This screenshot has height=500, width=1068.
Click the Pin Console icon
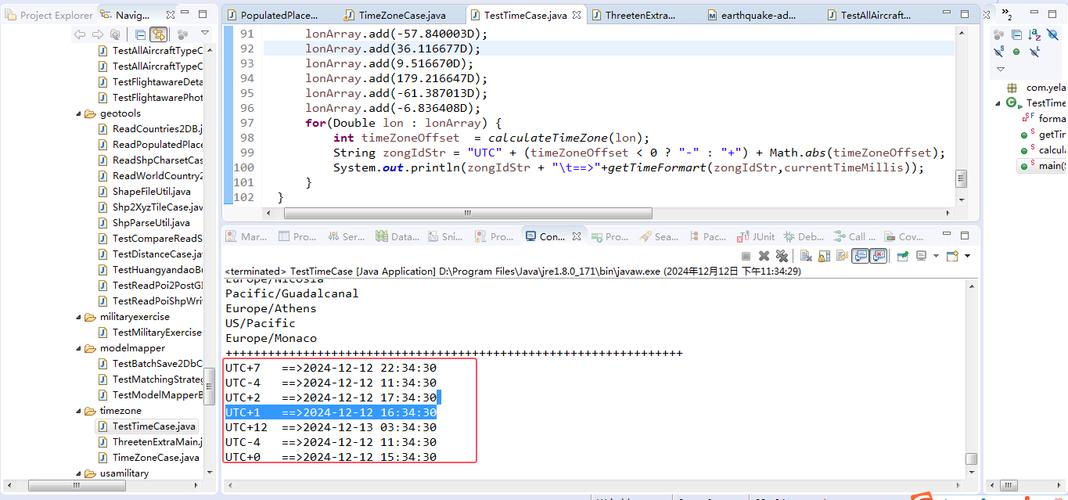coord(902,256)
